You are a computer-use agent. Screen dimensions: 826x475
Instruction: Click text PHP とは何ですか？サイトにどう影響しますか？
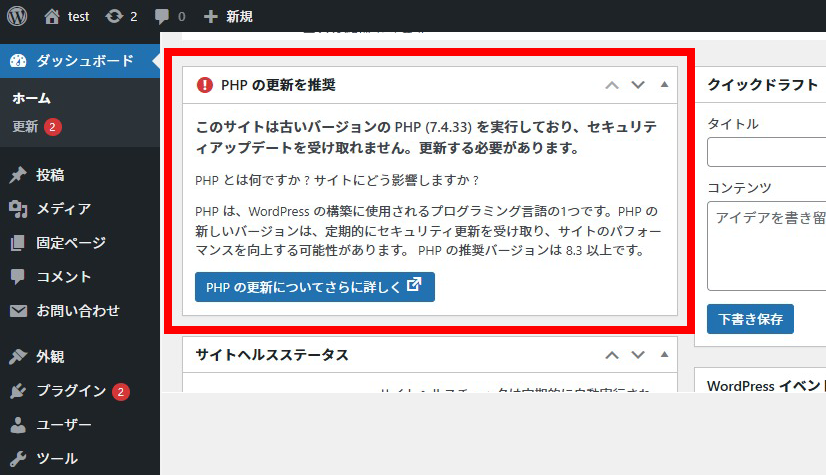337,181
